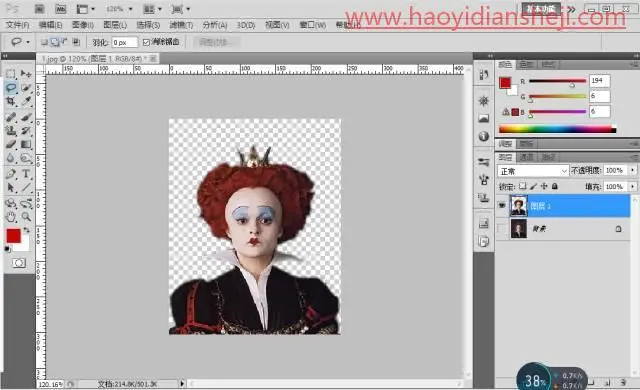Image resolution: width=640 pixels, height=390 pixels.
Task: Open the layer fill slider arrow
Action: [633, 186]
